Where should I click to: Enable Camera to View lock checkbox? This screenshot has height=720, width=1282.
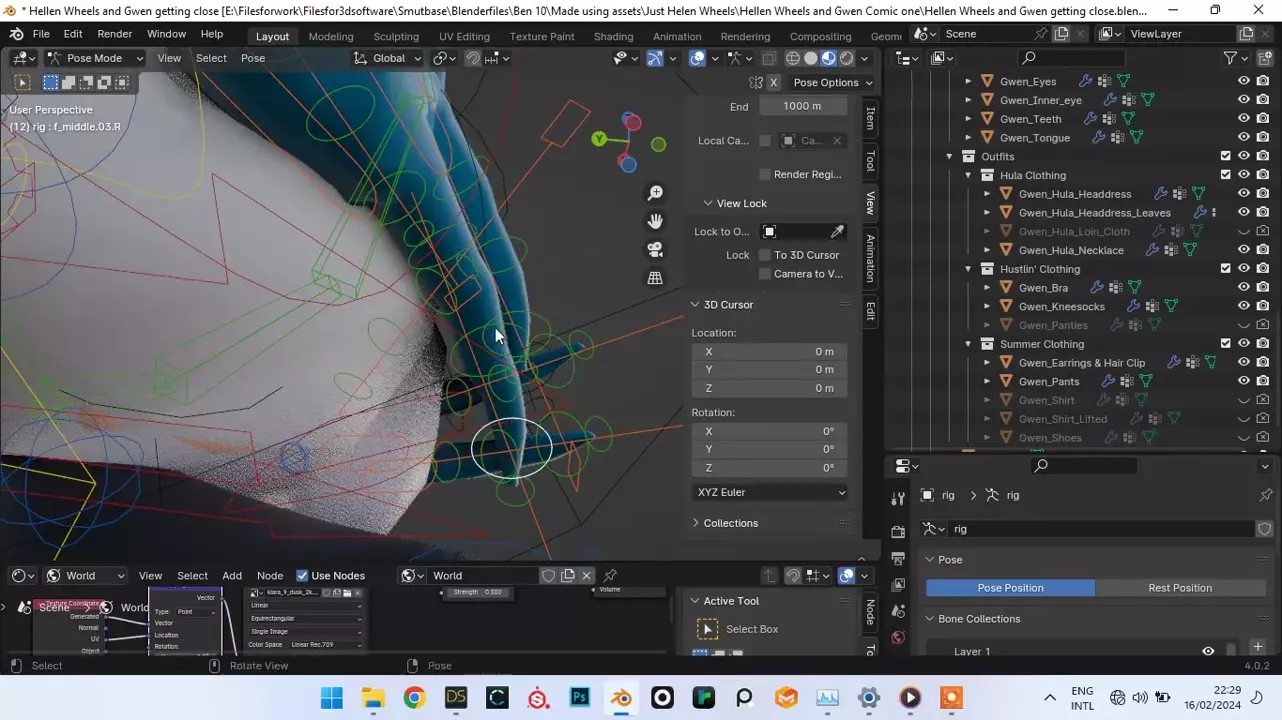click(765, 274)
